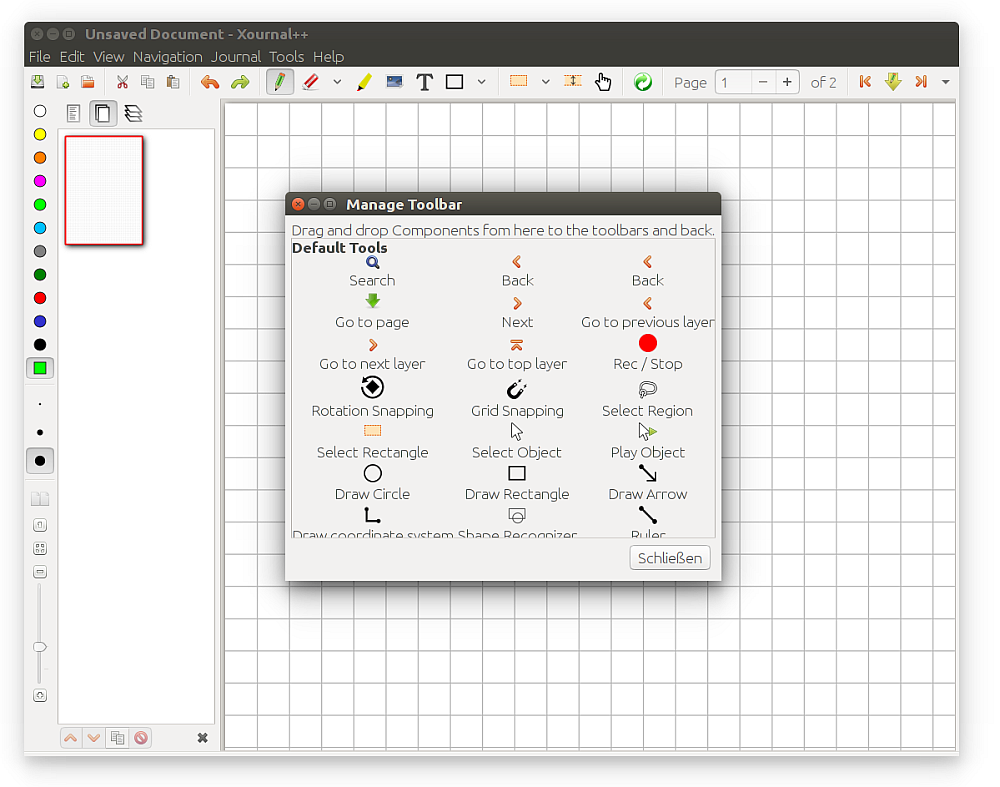Pick the yellow color swatch
Image resolution: width=1000 pixels, height=787 pixels.
(x=40, y=135)
